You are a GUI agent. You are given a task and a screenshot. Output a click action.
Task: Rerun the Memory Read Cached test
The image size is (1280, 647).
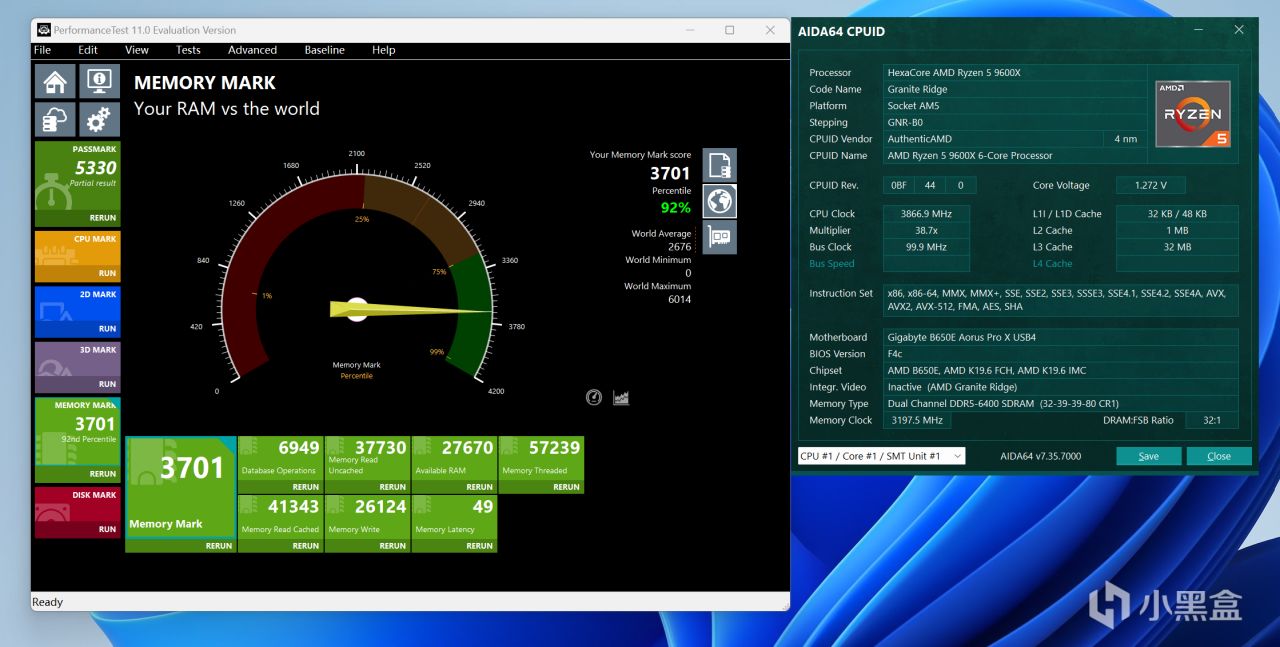coord(306,546)
